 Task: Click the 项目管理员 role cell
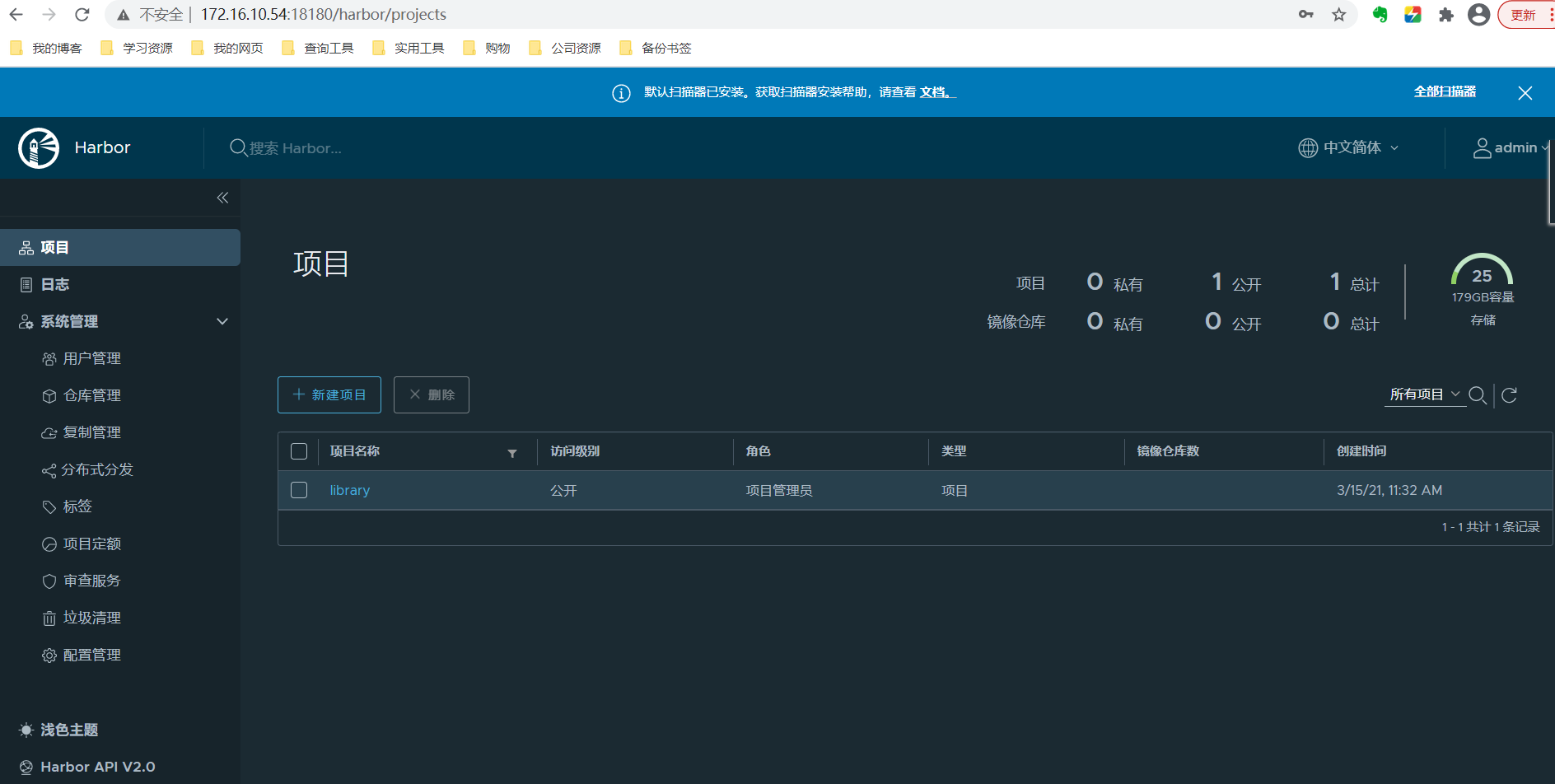779,490
